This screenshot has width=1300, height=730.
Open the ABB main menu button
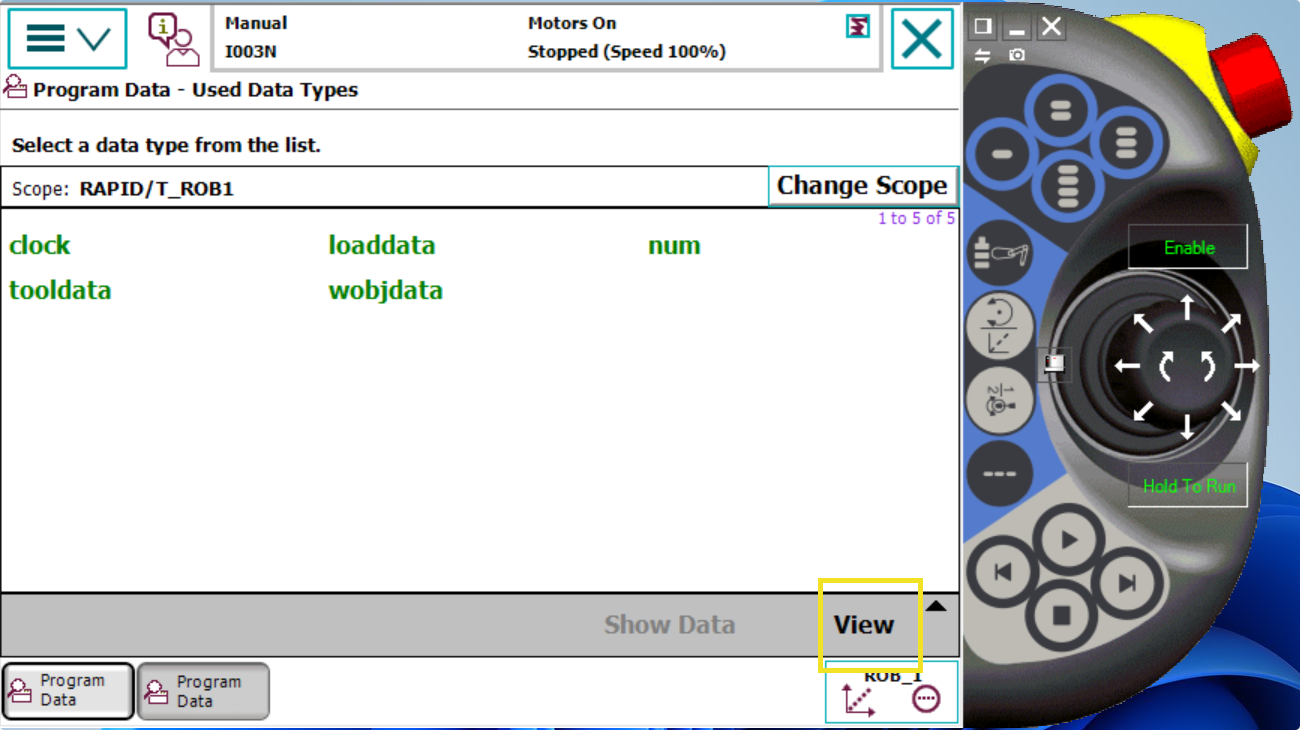click(x=67, y=38)
